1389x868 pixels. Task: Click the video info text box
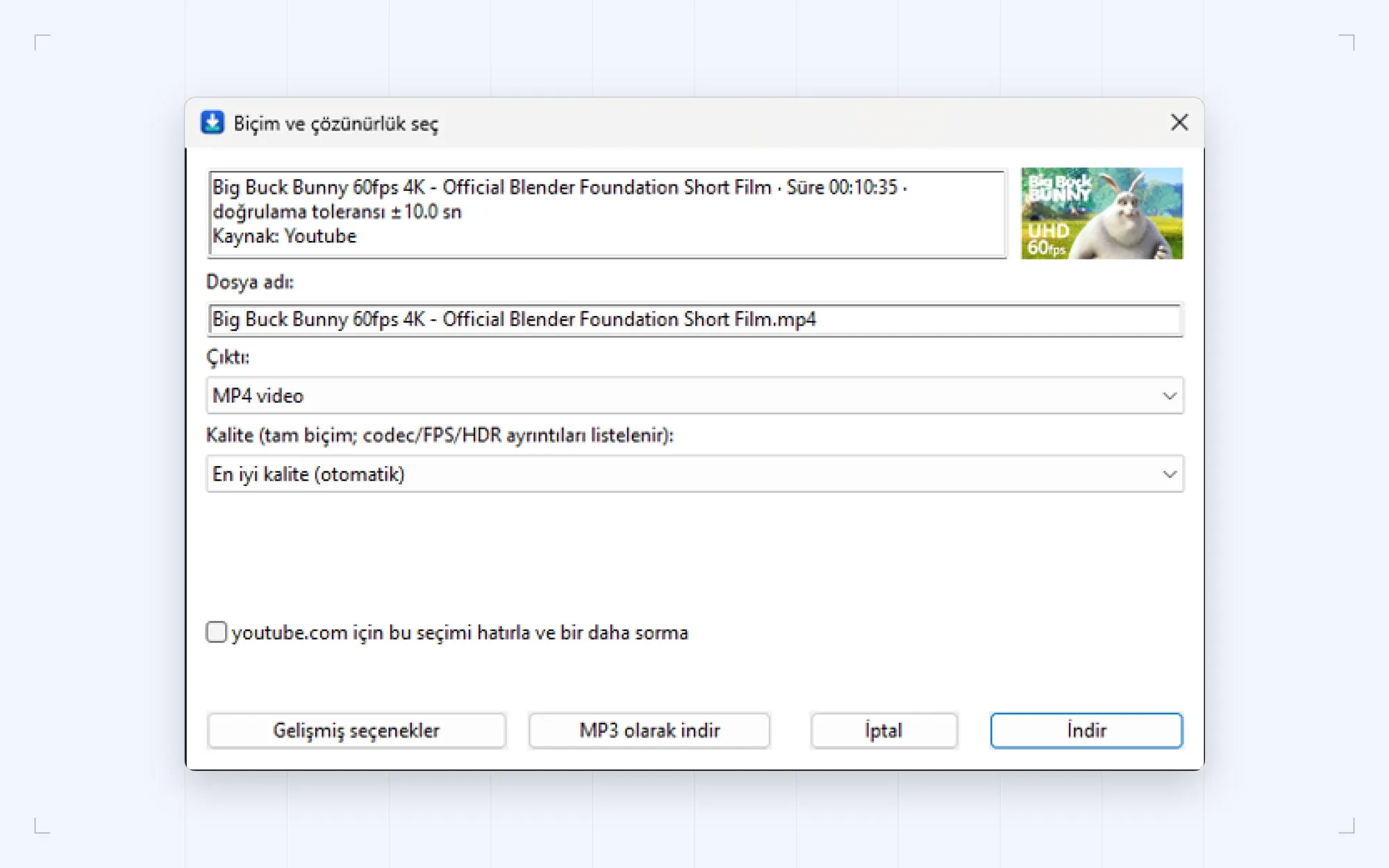[x=607, y=214]
